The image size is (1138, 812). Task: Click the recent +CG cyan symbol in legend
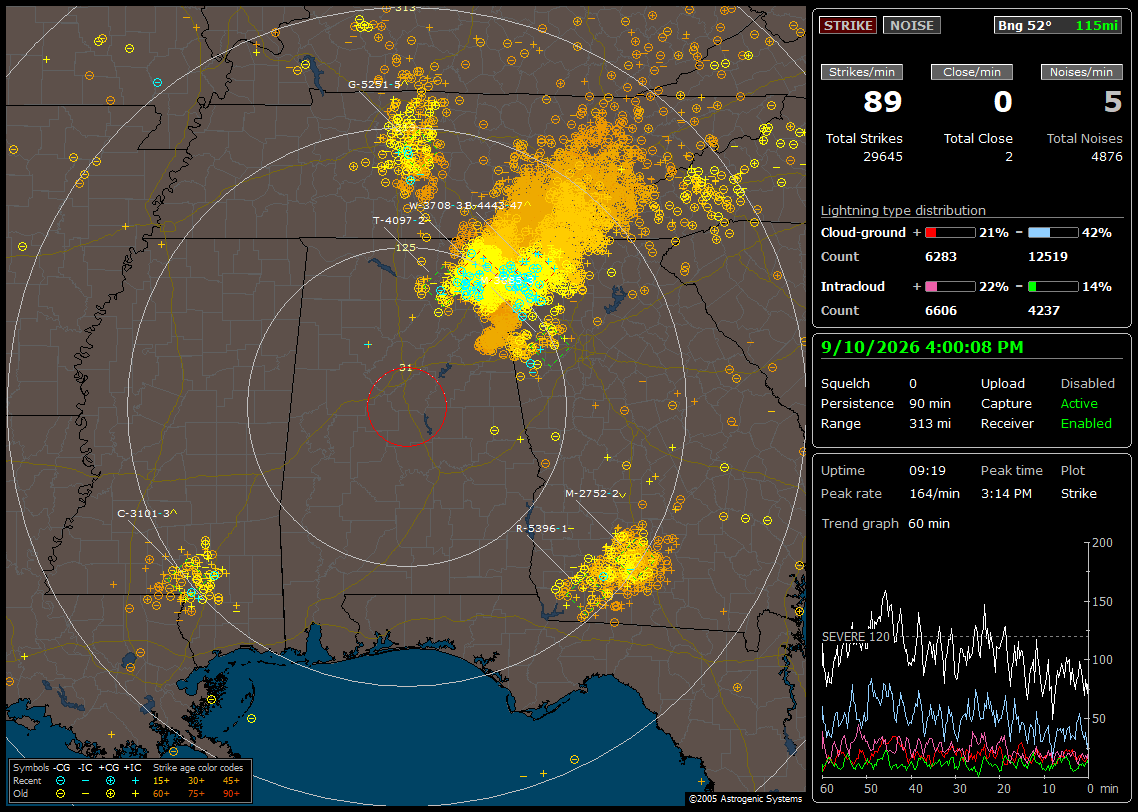pyautogui.click(x=110, y=781)
